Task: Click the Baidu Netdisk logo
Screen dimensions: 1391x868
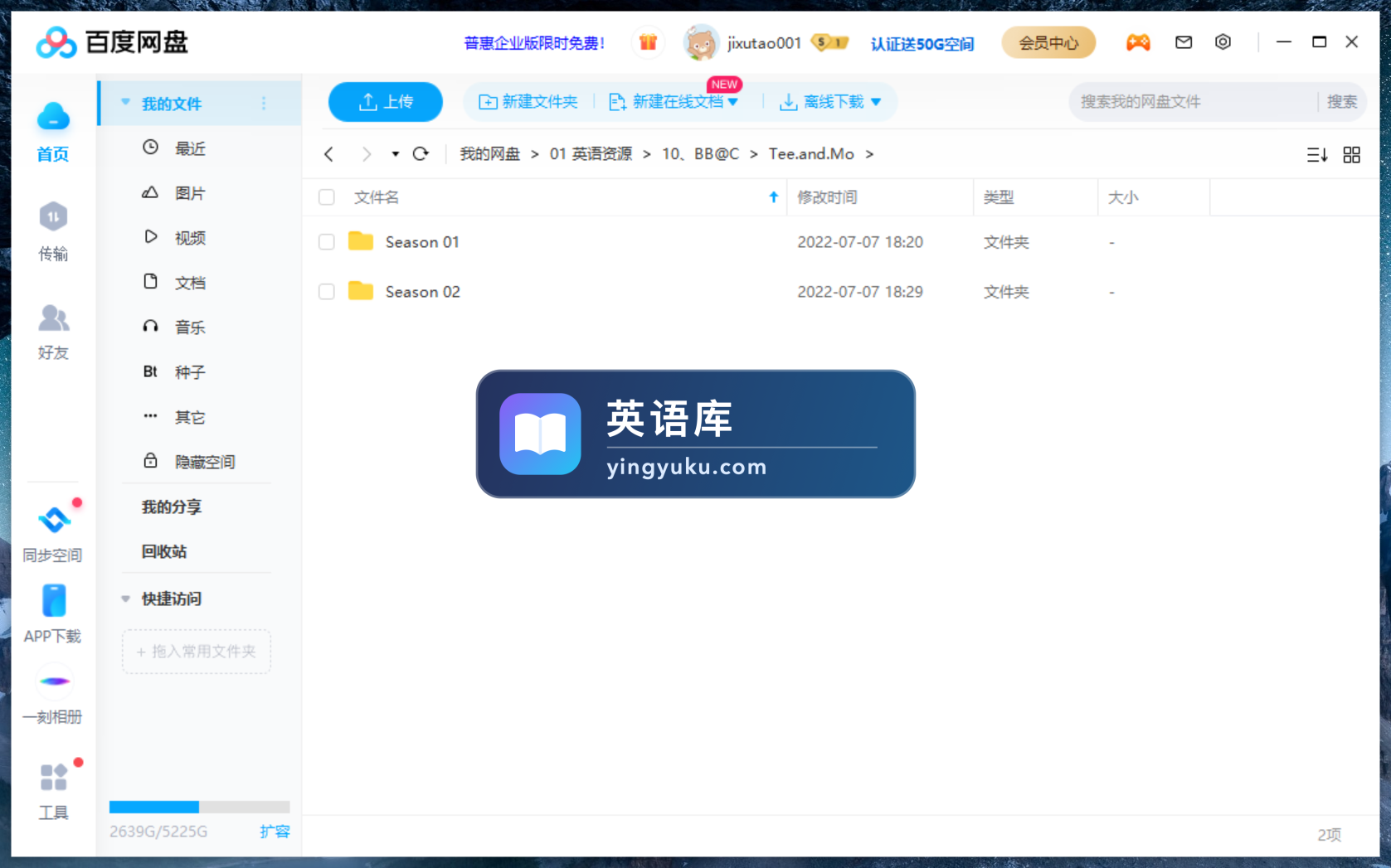Action: (113, 42)
